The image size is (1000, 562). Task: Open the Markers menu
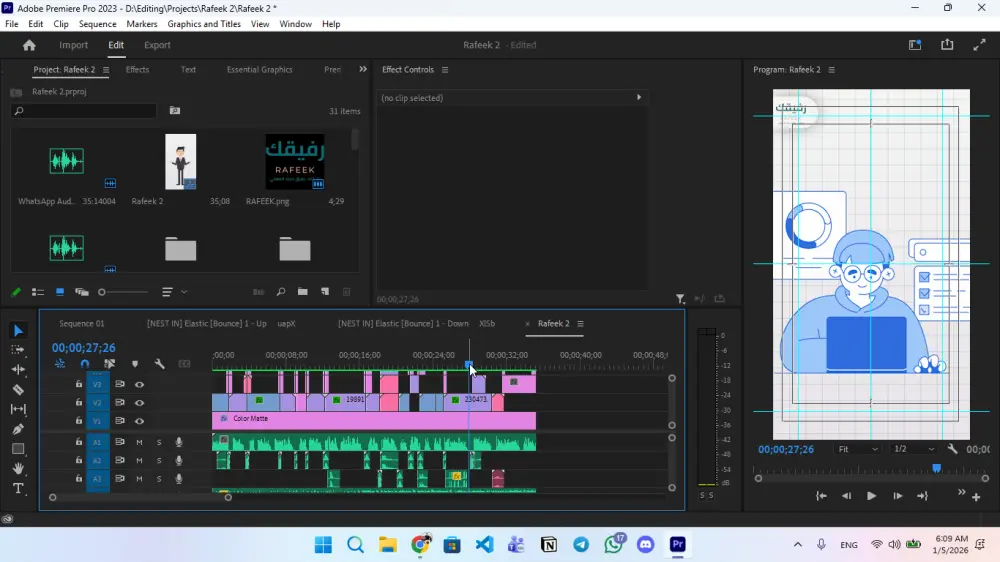(142, 24)
